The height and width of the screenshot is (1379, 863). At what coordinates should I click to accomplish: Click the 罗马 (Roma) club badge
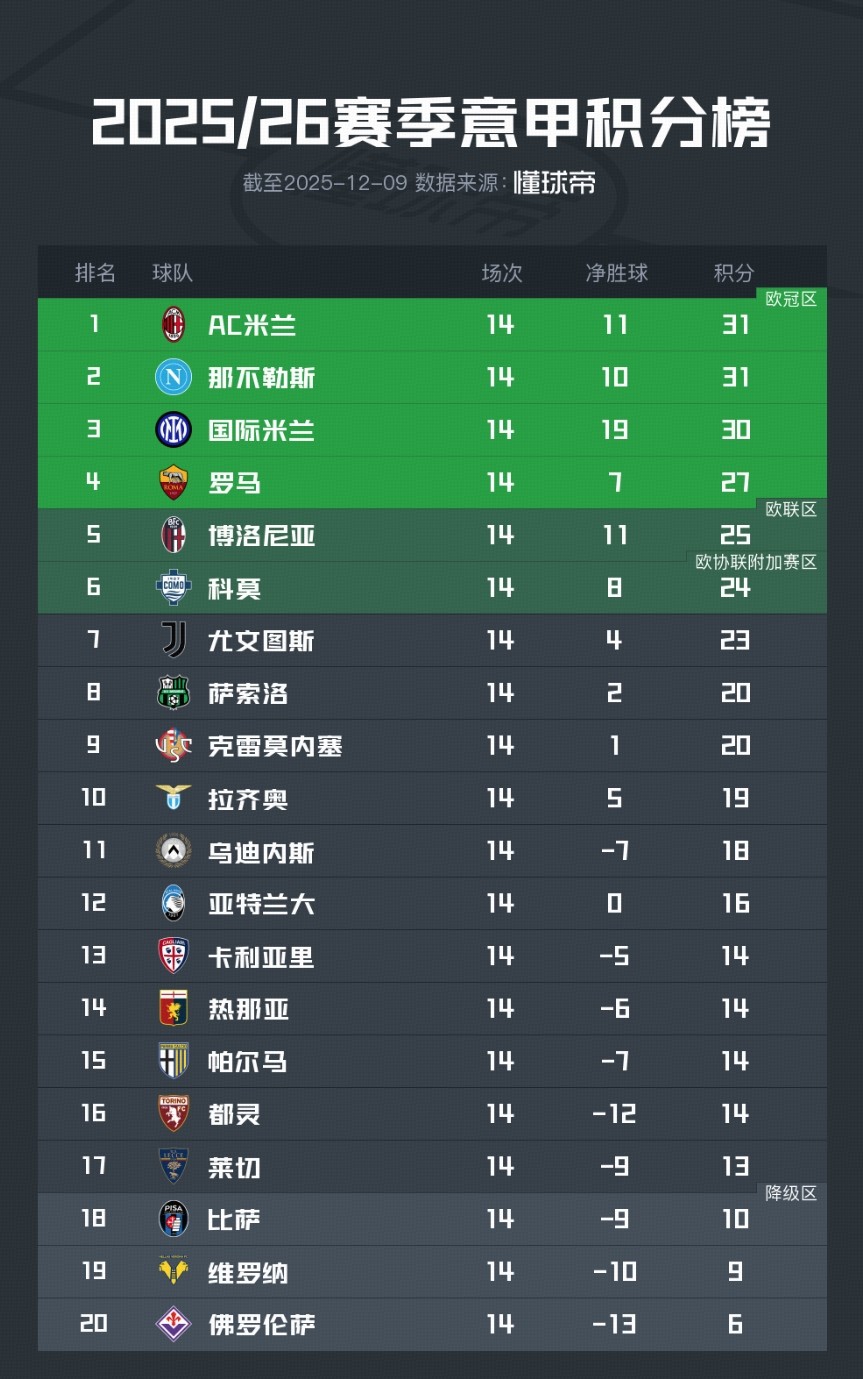click(x=173, y=483)
